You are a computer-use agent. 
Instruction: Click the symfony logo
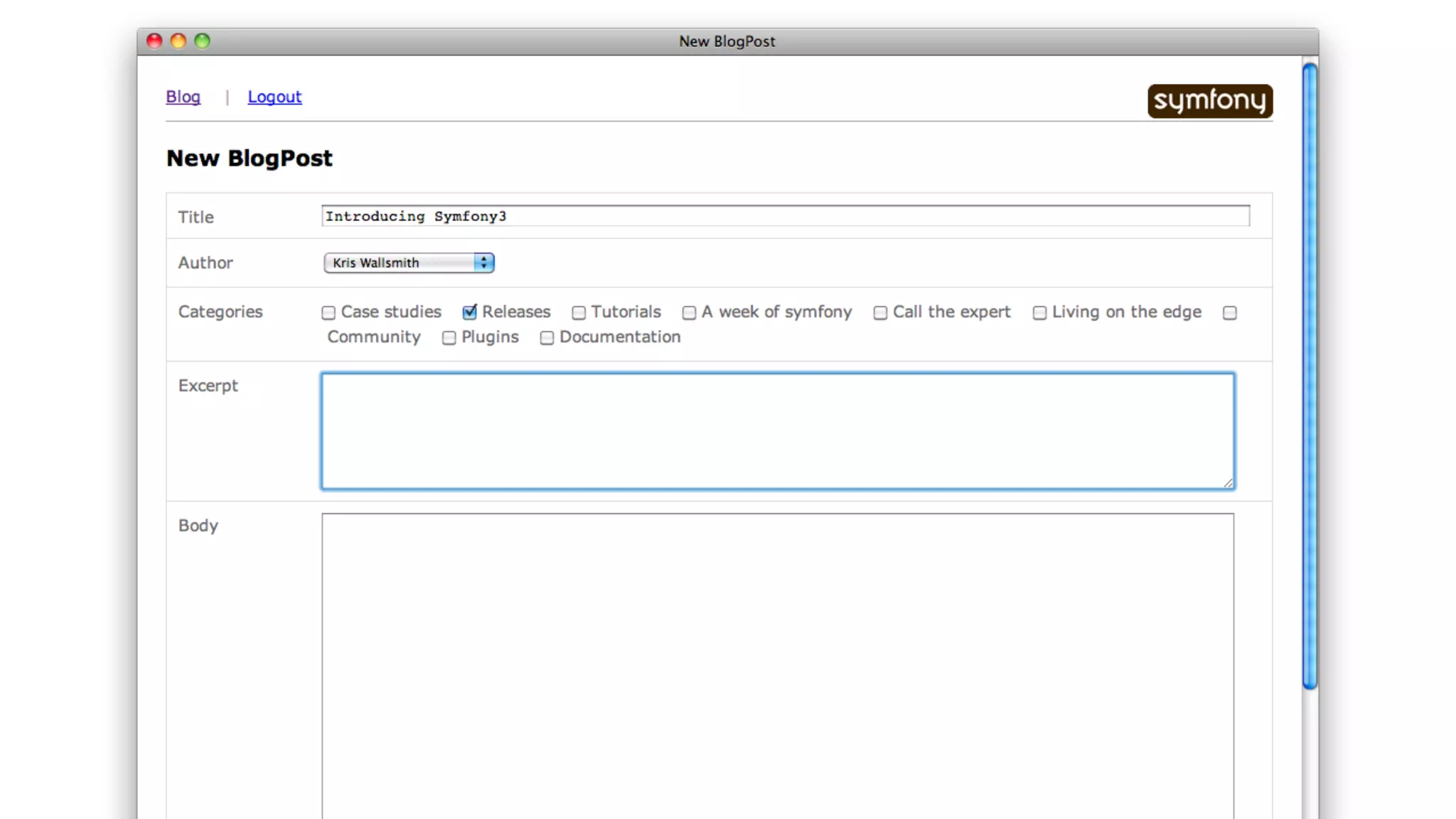coord(1209,101)
